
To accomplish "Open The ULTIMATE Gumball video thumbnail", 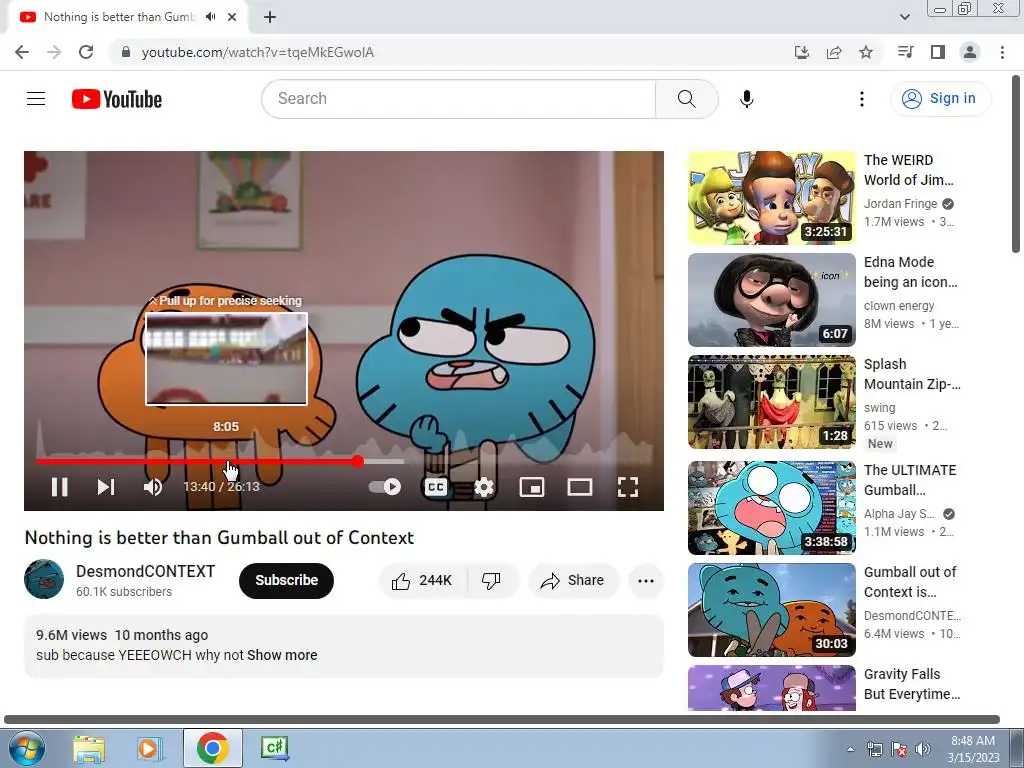I will (771, 507).
